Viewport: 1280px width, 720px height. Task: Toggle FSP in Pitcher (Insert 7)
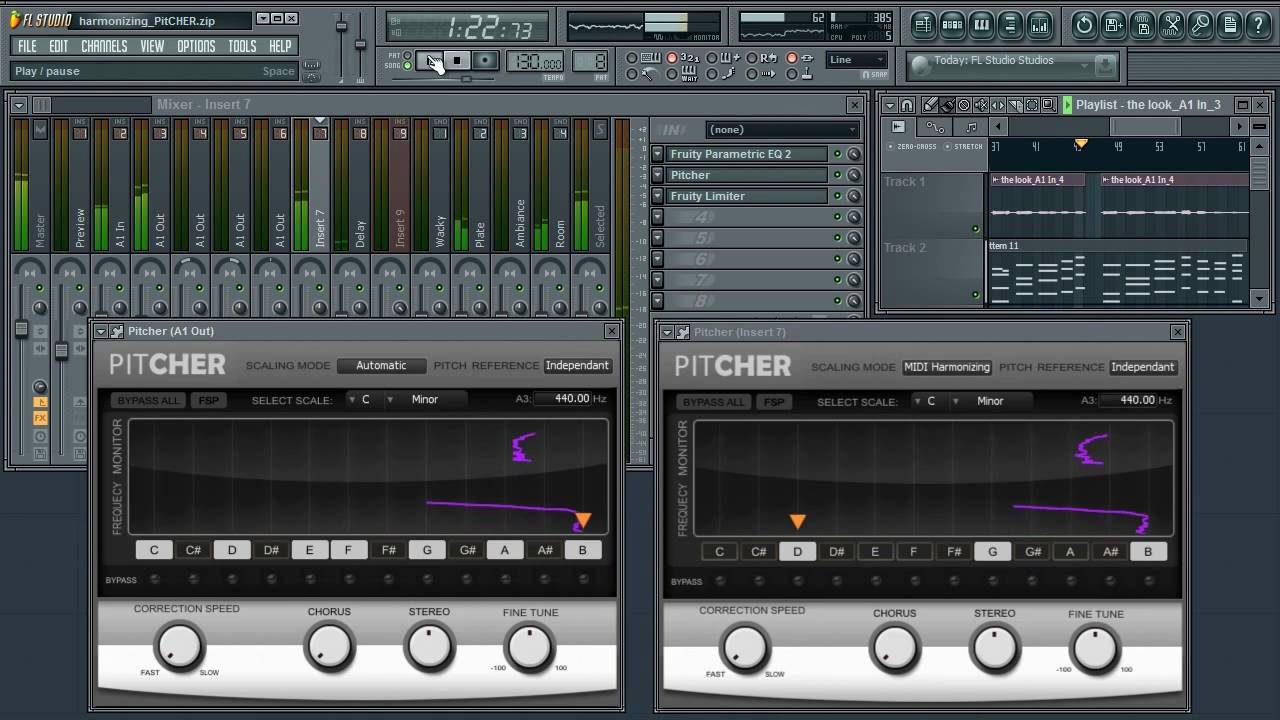coord(774,402)
